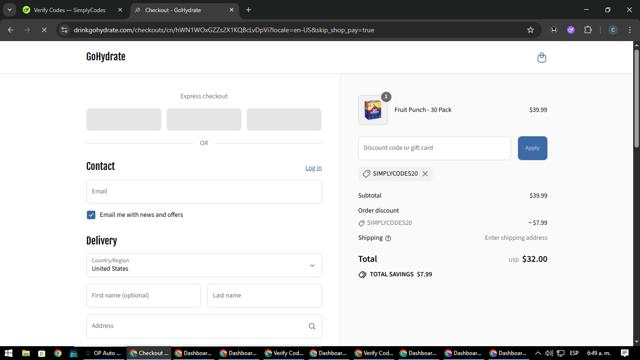Image resolution: width=640 pixels, height=360 pixels.
Task: View site information icon in address bar
Action: point(64,30)
